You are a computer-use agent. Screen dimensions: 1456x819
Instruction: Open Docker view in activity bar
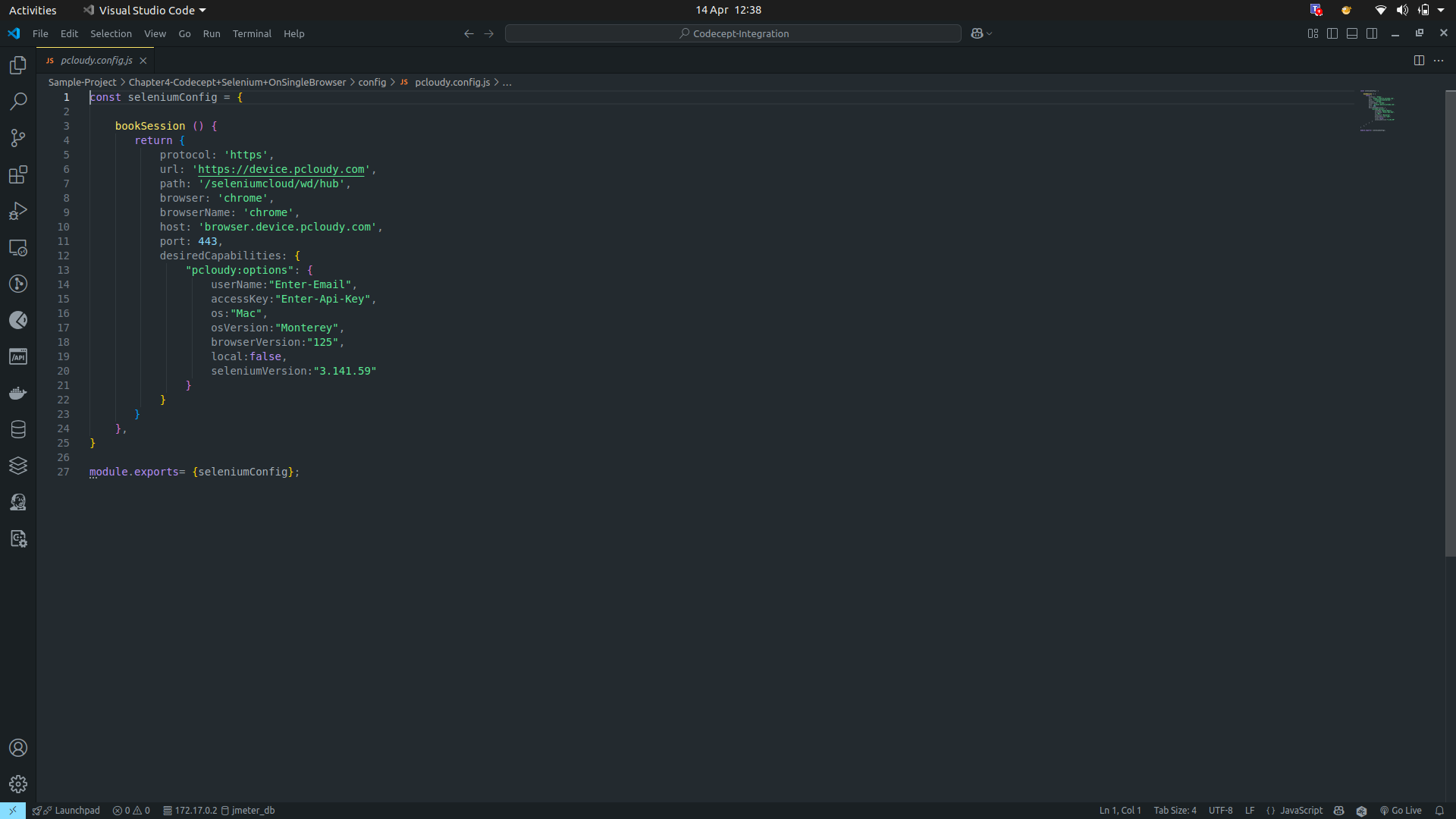tap(18, 393)
